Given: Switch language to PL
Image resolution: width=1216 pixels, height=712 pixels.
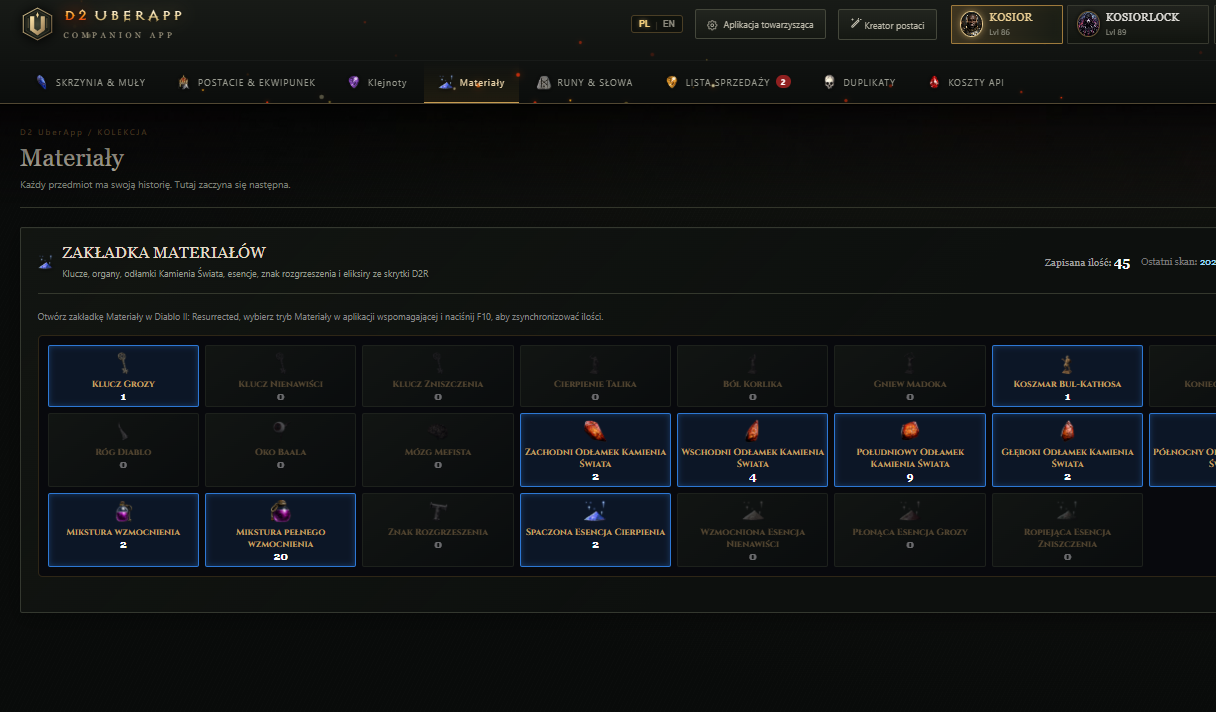Looking at the screenshot, I should pyautogui.click(x=644, y=24).
